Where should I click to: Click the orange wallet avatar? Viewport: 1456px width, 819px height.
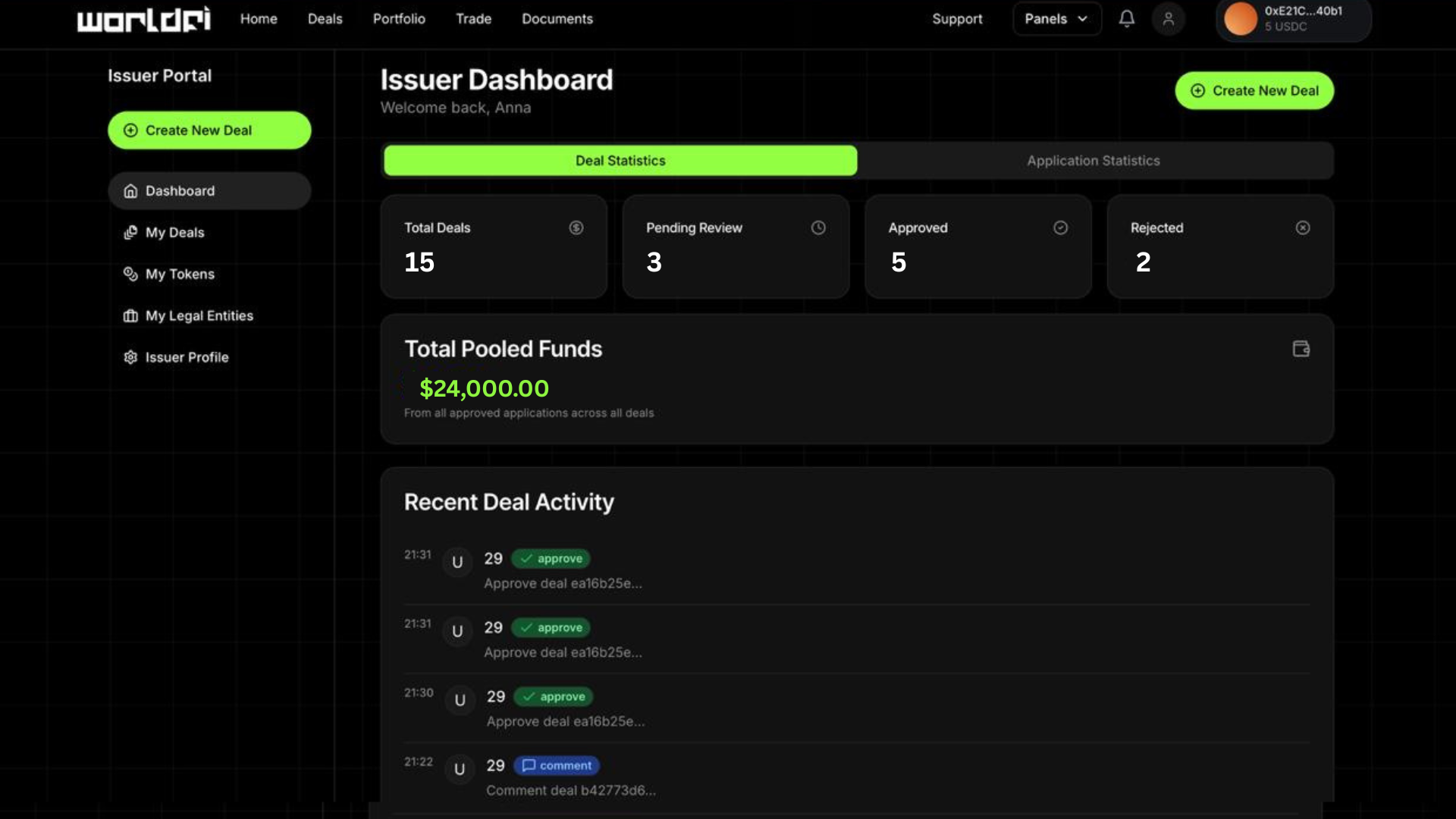coord(1241,19)
